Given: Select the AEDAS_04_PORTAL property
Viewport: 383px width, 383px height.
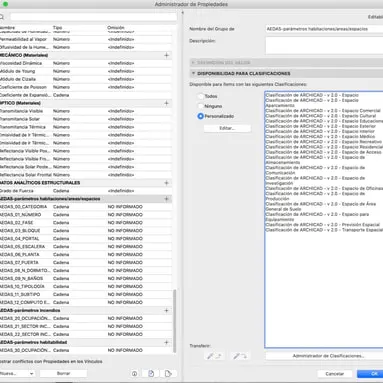Looking at the screenshot, I should 86,239.
